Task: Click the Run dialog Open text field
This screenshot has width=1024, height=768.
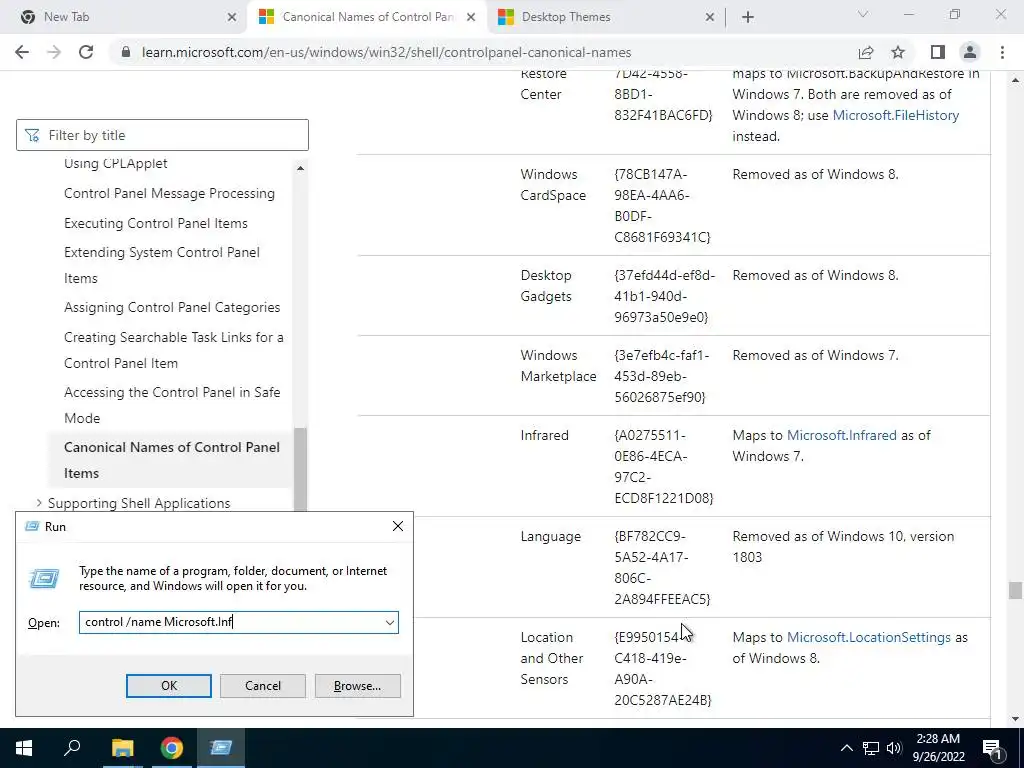Action: click(231, 622)
